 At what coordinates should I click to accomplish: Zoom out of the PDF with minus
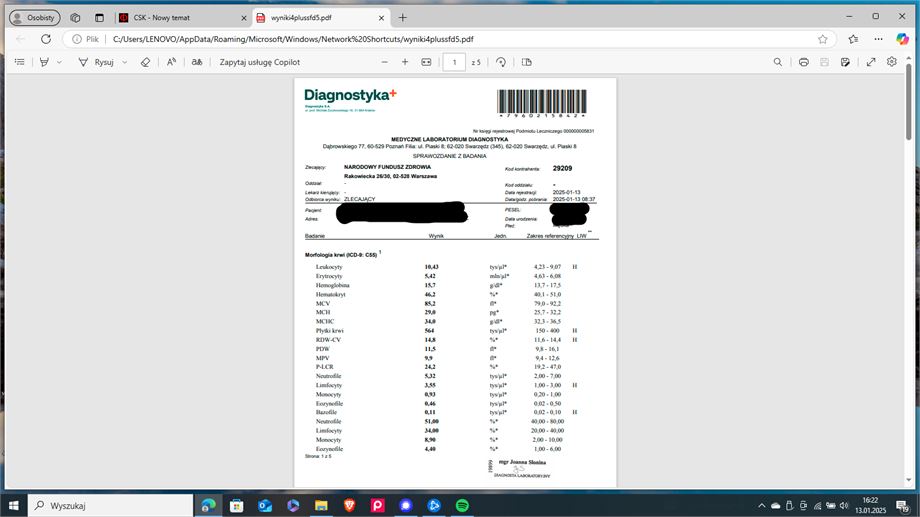384,62
